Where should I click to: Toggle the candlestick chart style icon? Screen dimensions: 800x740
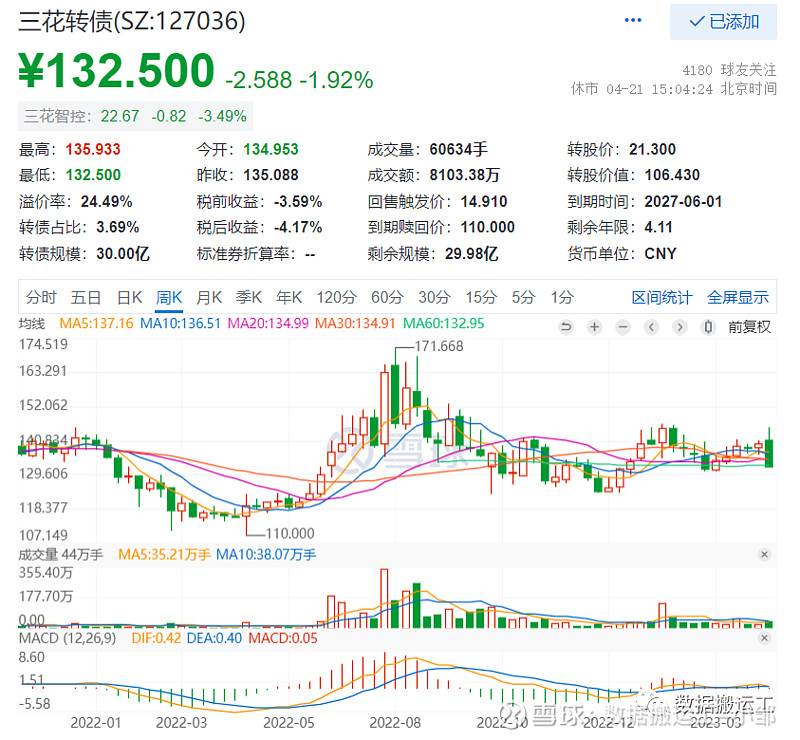click(x=708, y=327)
